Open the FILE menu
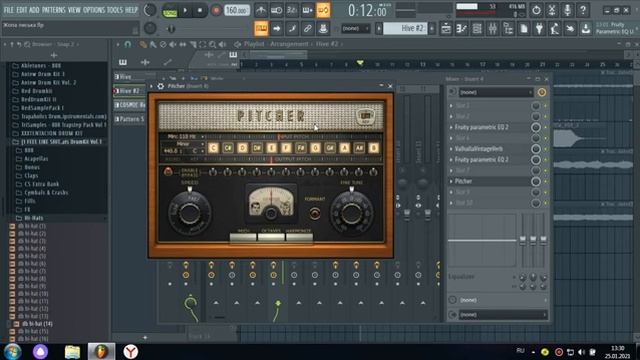Viewport: 640px width, 360px height. tap(9, 10)
